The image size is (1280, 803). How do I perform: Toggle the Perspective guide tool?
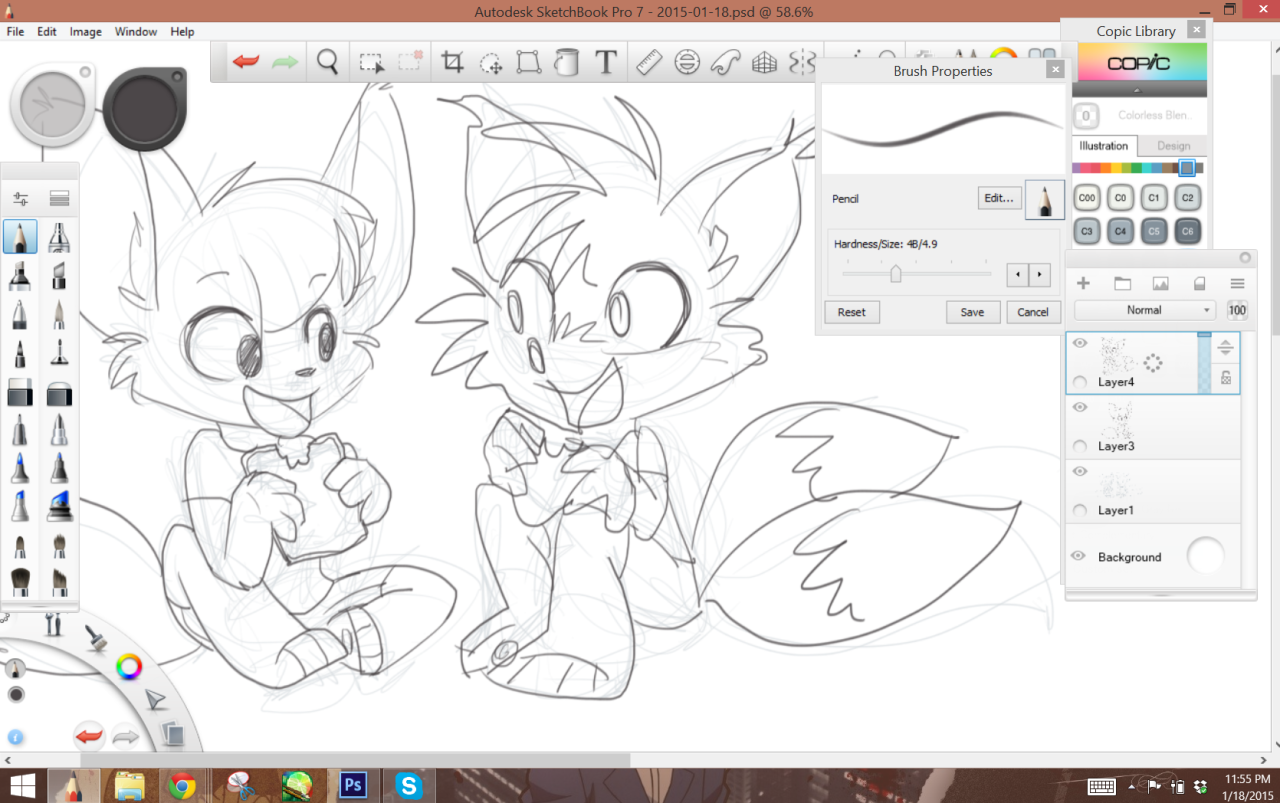point(764,62)
